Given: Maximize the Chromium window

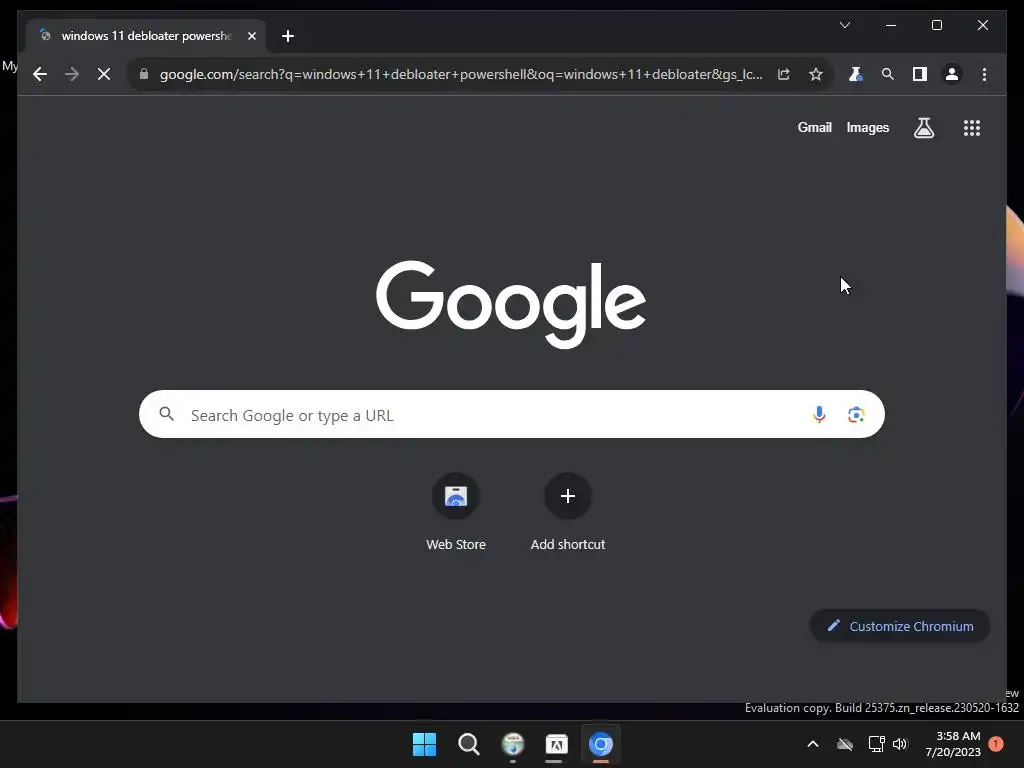Looking at the screenshot, I should [936, 25].
